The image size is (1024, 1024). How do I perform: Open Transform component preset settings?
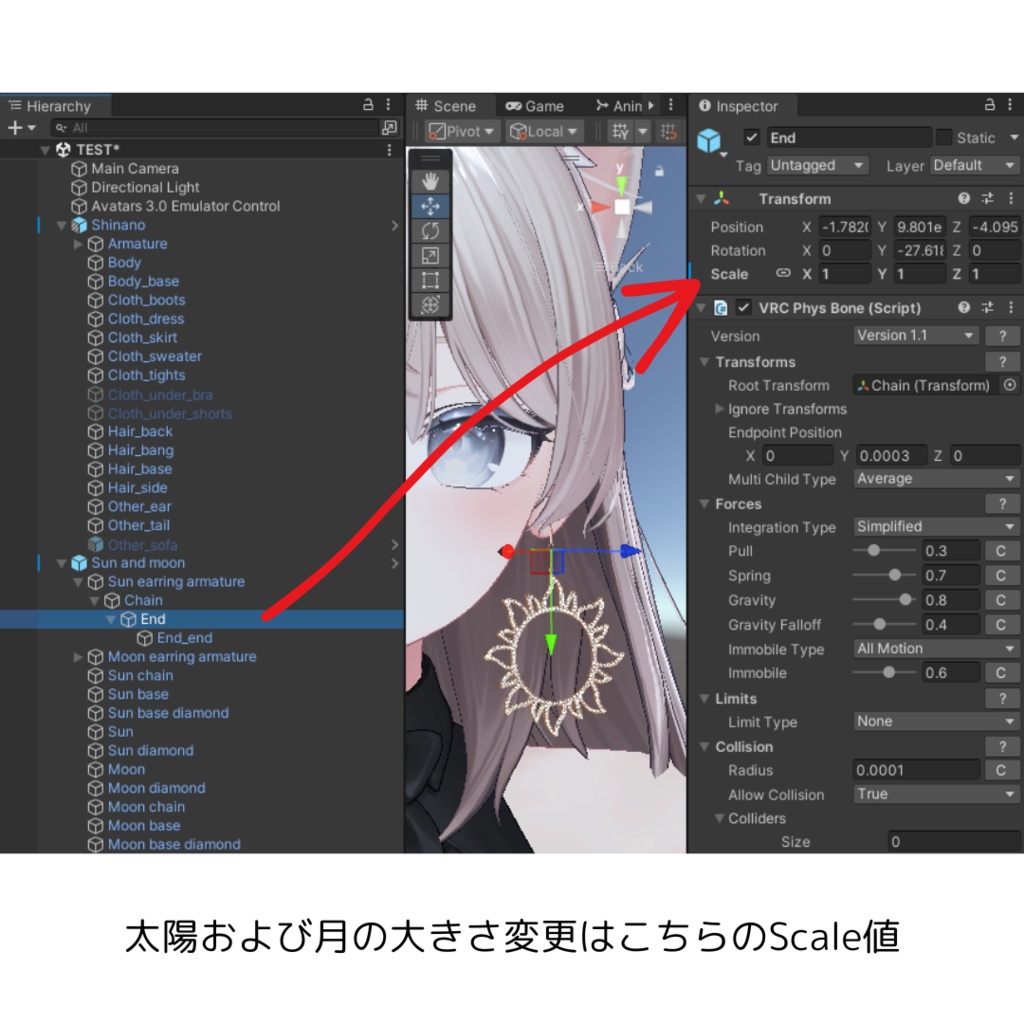987,198
